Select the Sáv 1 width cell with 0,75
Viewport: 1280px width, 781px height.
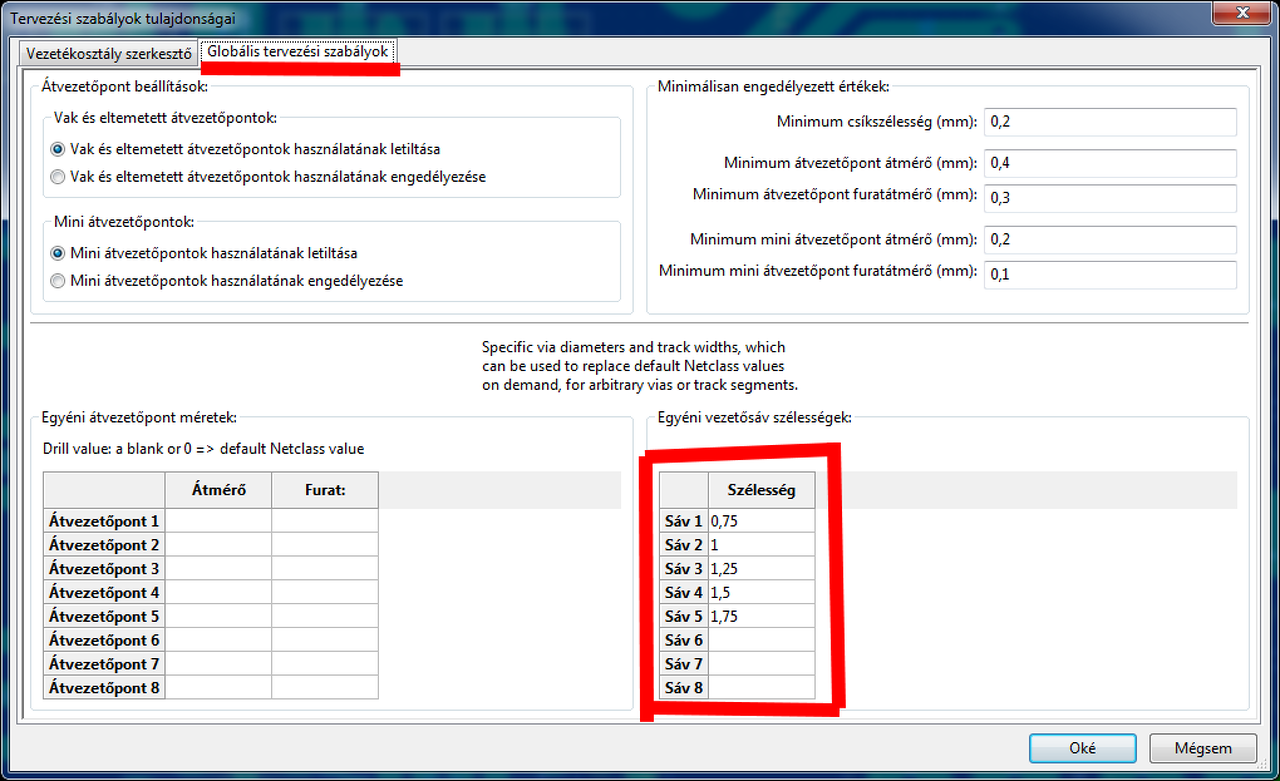(x=762, y=521)
